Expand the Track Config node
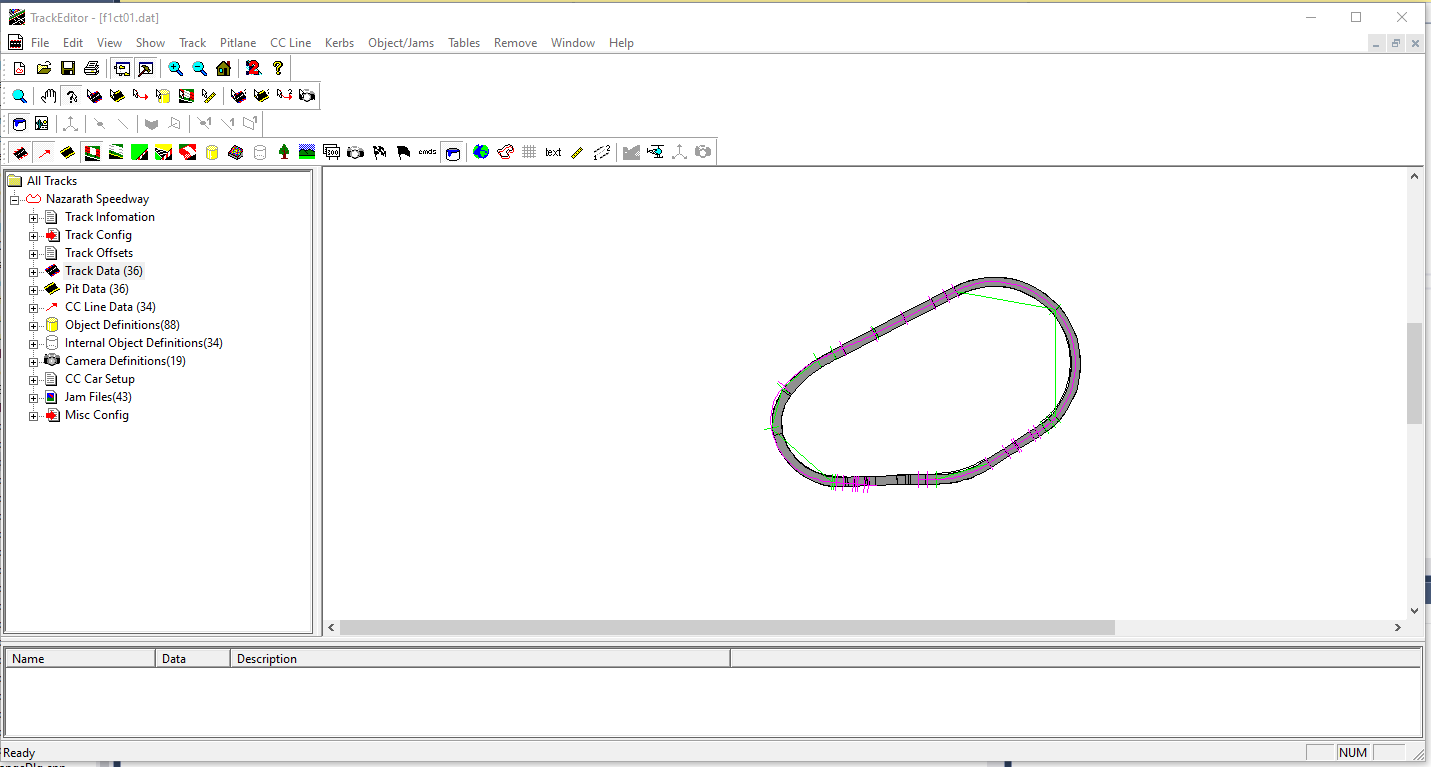The height and width of the screenshot is (767, 1431). (x=33, y=235)
